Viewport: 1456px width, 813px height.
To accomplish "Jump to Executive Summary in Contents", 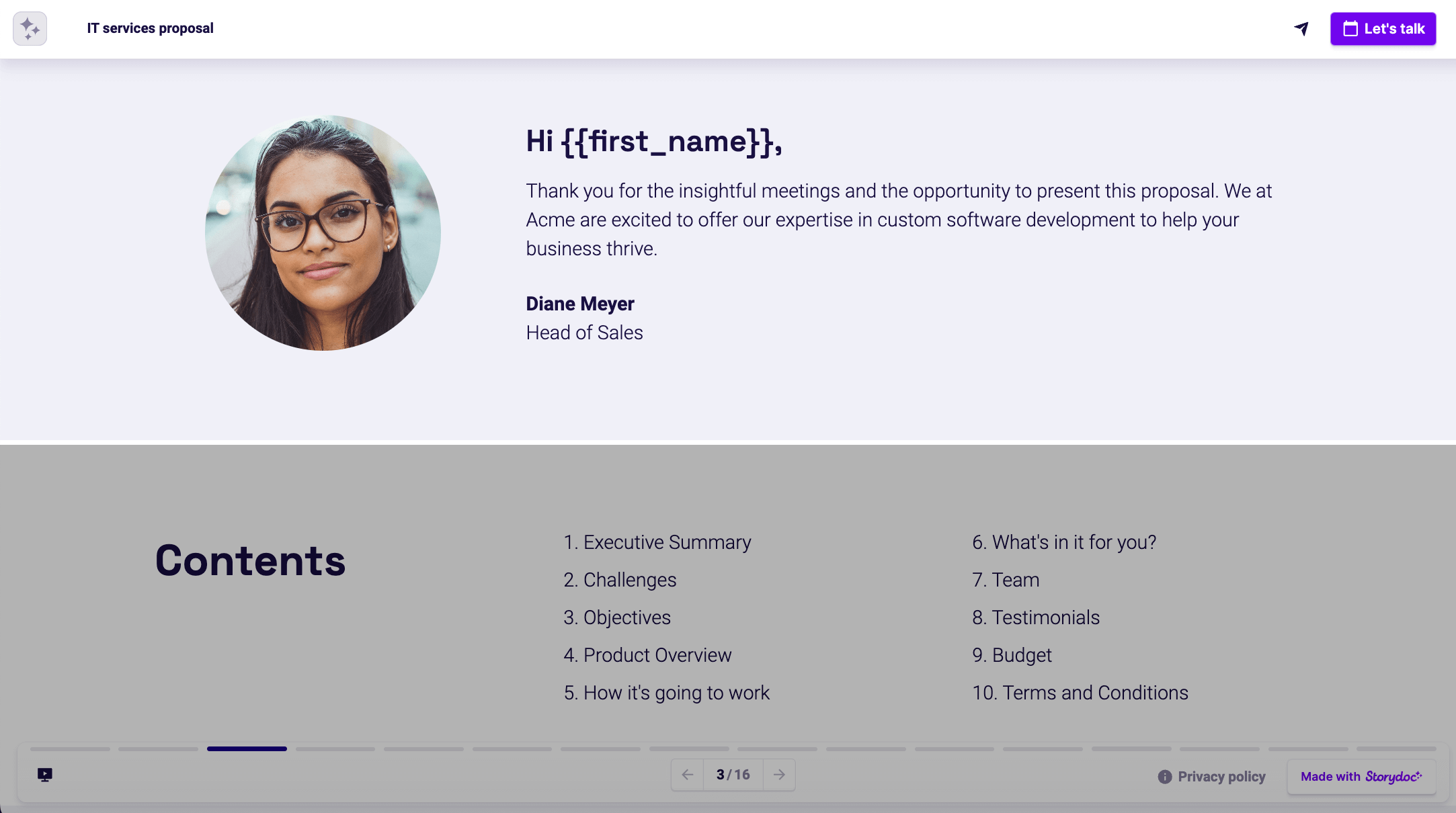I will (657, 542).
